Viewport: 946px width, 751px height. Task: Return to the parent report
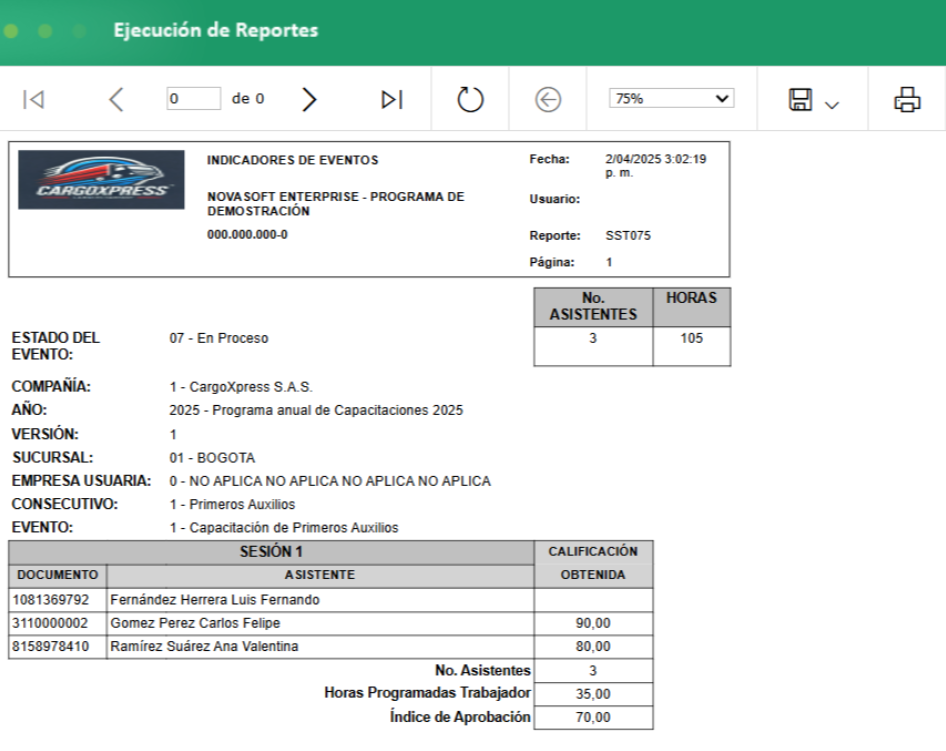tap(548, 99)
